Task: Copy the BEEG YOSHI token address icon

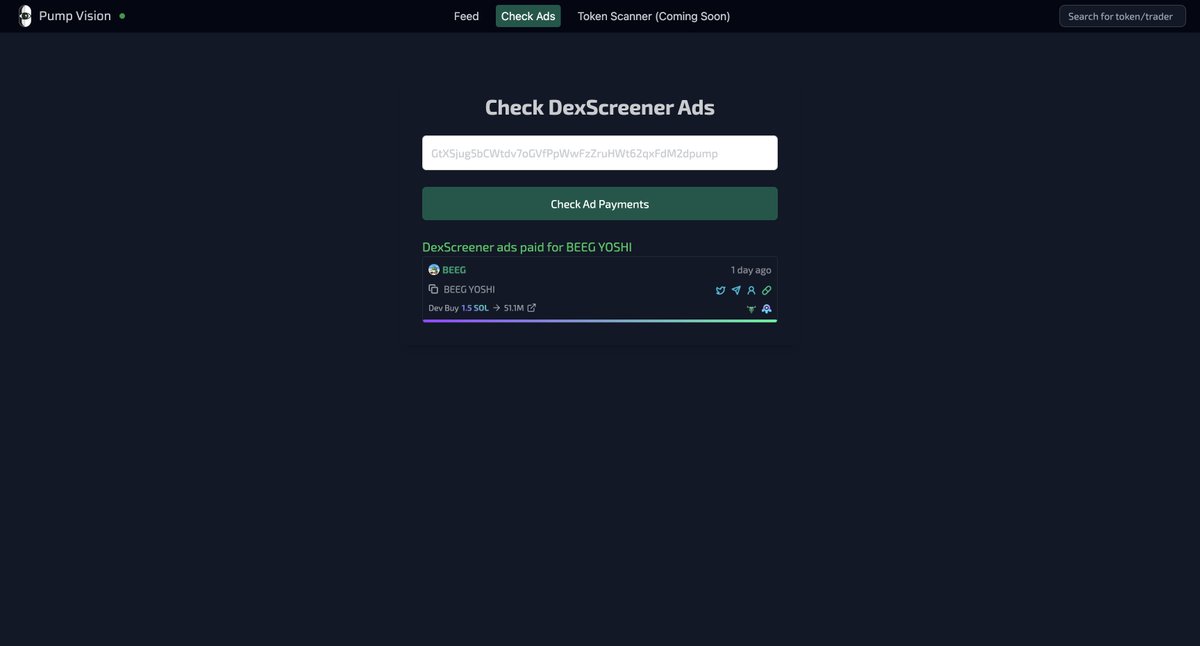Action: (x=433, y=289)
